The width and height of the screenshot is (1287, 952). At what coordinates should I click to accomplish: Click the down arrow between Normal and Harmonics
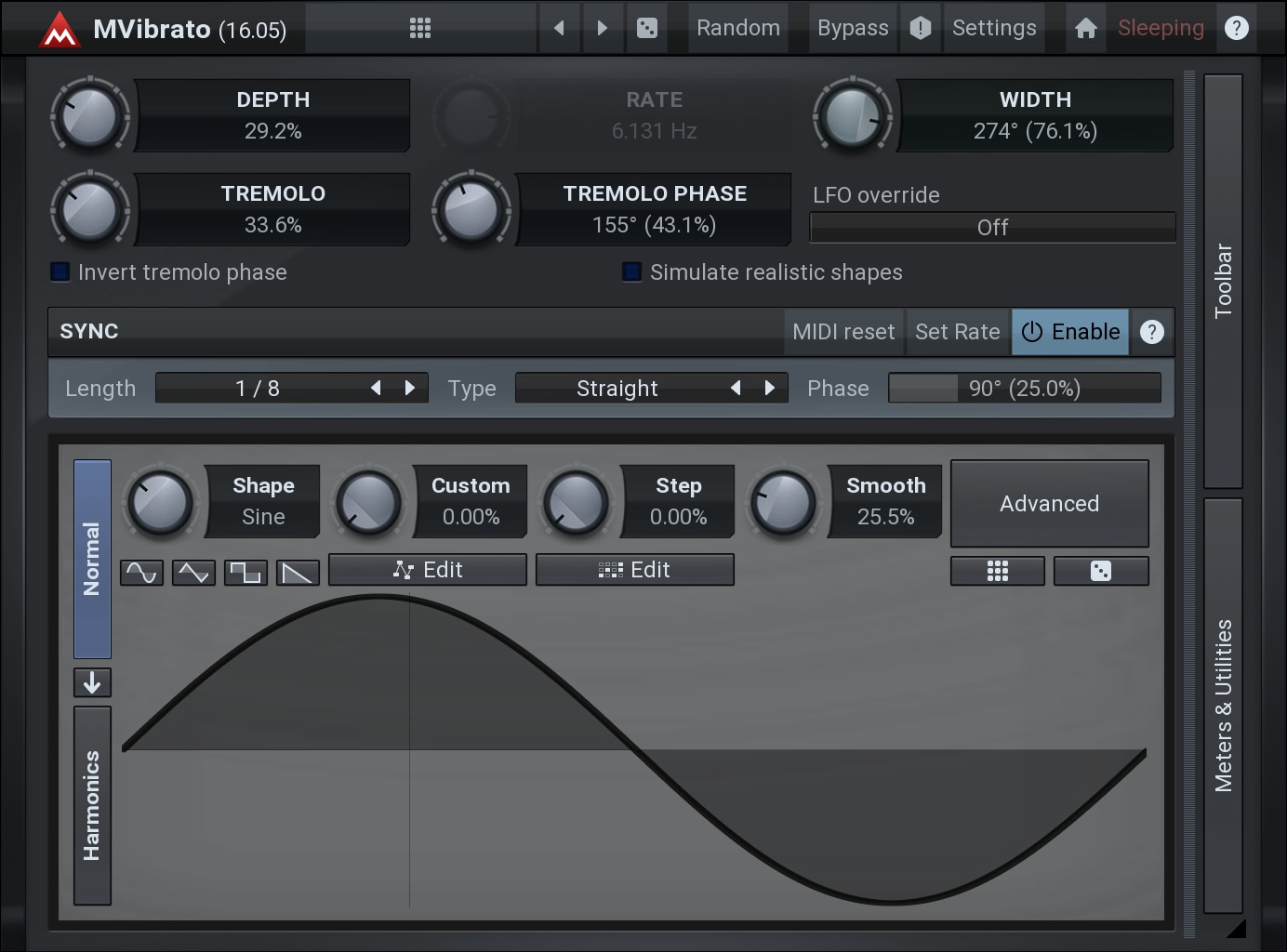(92, 683)
